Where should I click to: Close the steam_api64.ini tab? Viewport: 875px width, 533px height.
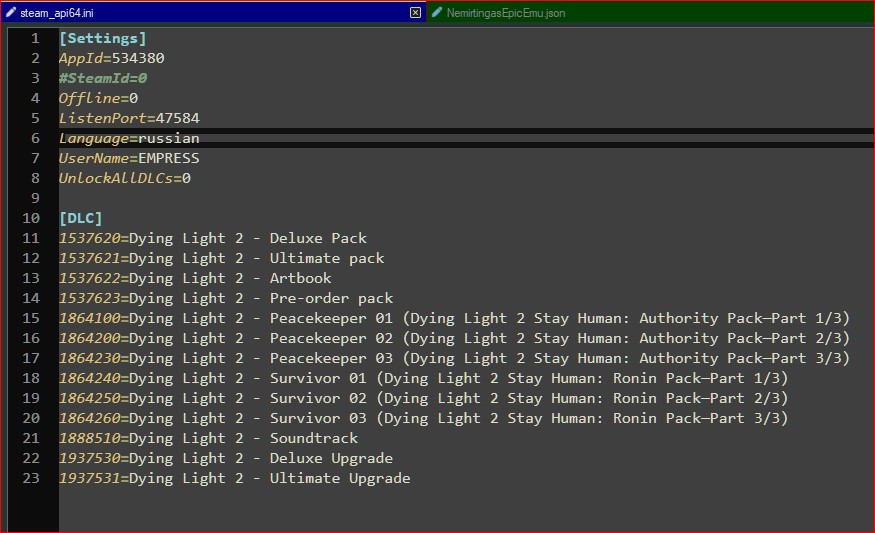click(415, 13)
